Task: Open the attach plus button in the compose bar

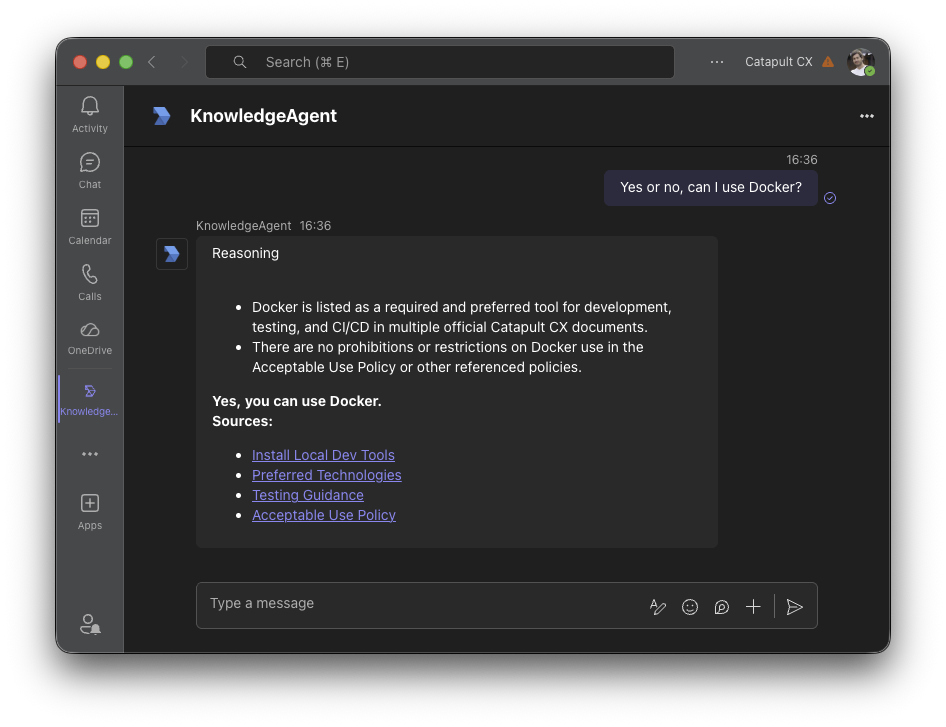Action: pyautogui.click(x=753, y=606)
